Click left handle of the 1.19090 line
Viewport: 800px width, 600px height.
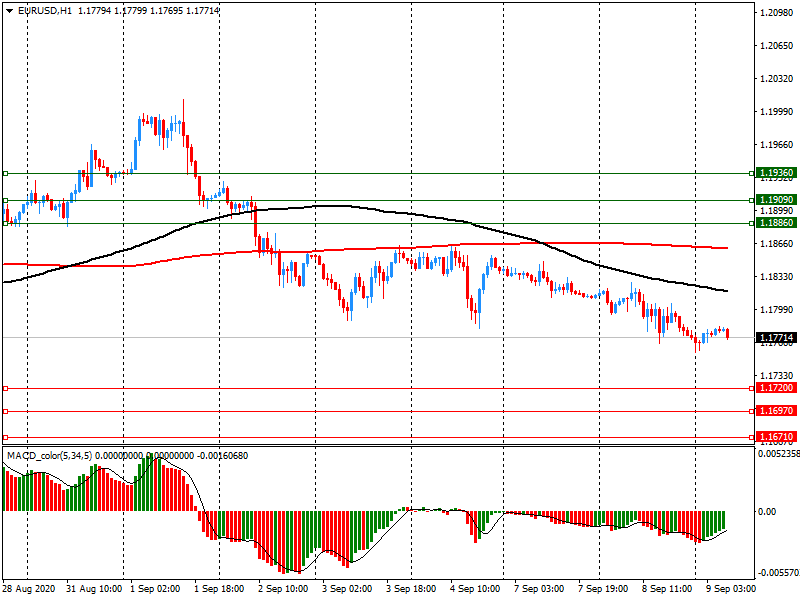(5, 200)
